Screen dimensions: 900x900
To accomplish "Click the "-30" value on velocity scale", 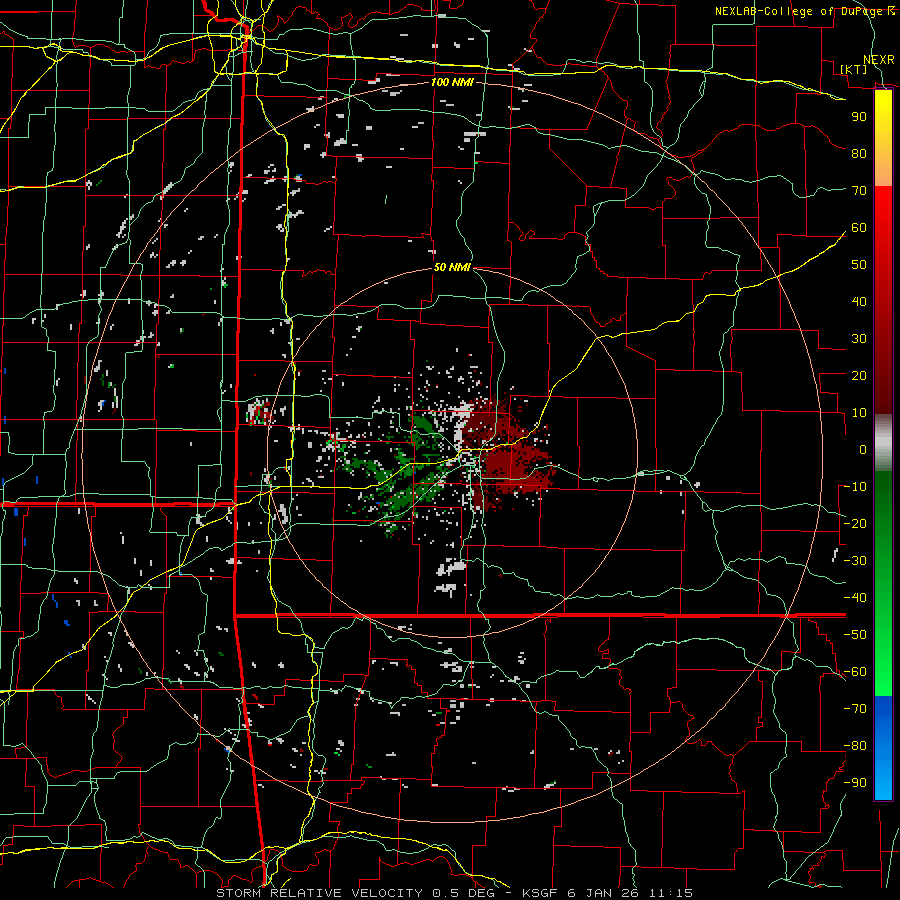I will point(855,561).
